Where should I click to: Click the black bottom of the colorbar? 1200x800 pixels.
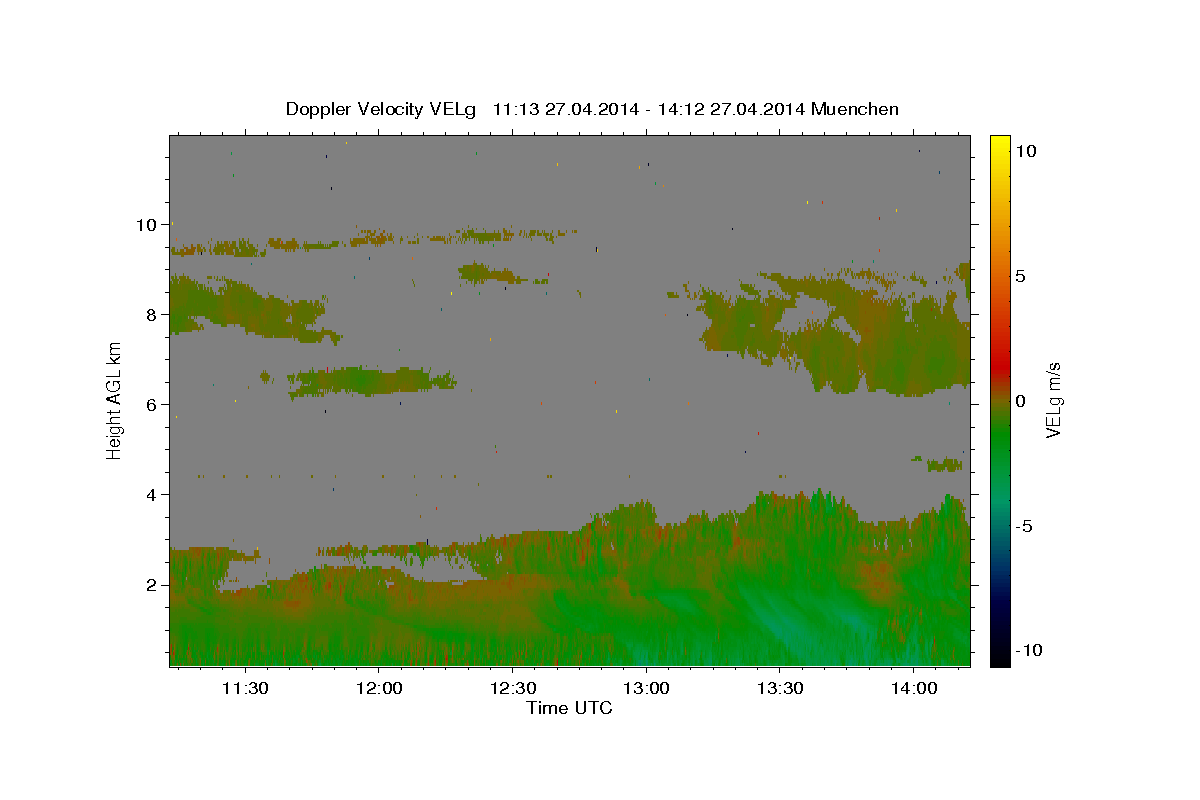pos(1000,655)
